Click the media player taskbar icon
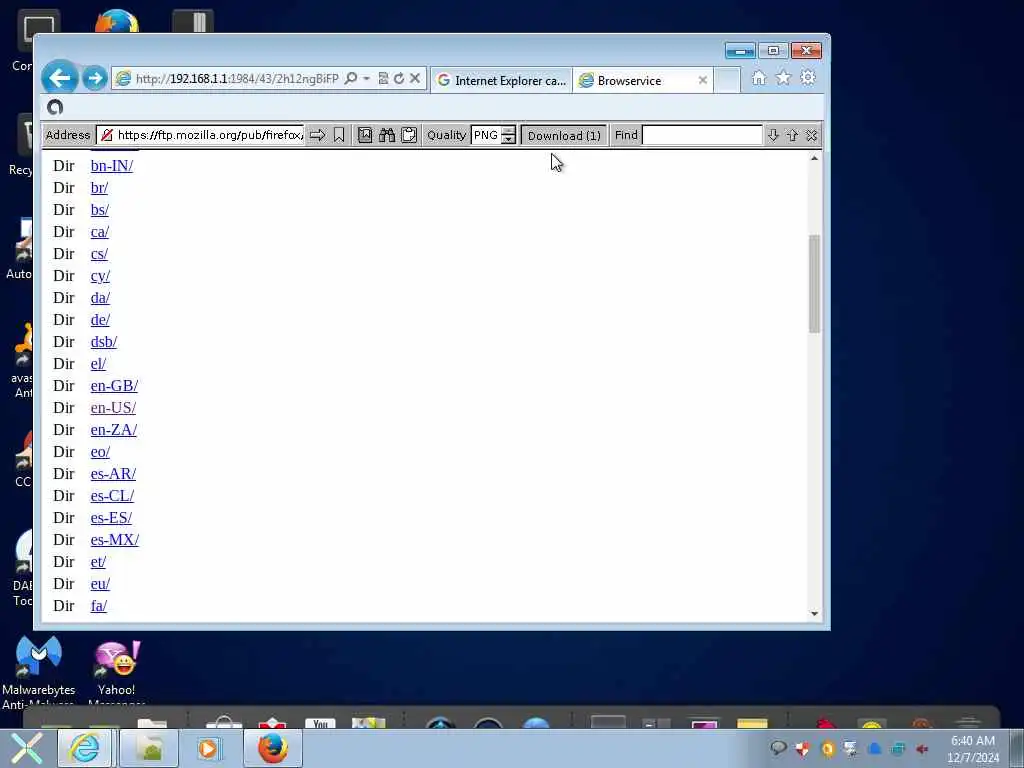This screenshot has height=768, width=1024. (208, 748)
